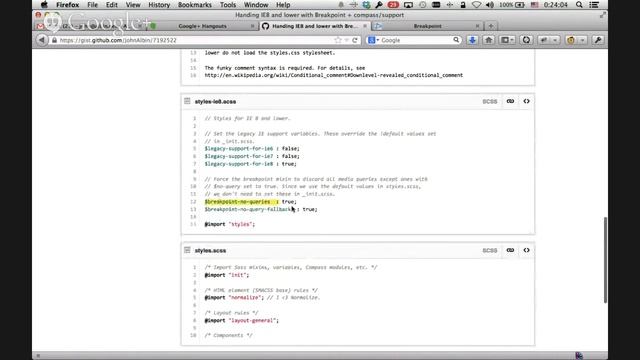640x360 pixels.
Task: Open the dropdown beside the orange add-on icon
Action: tap(582, 40)
